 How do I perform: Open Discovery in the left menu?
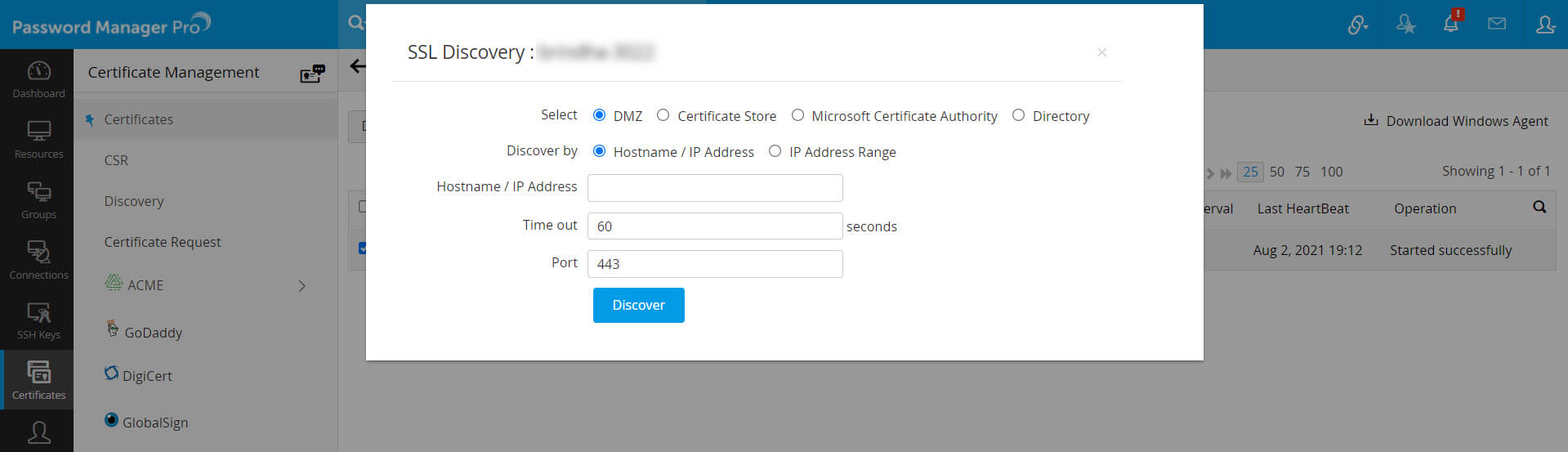tap(134, 201)
